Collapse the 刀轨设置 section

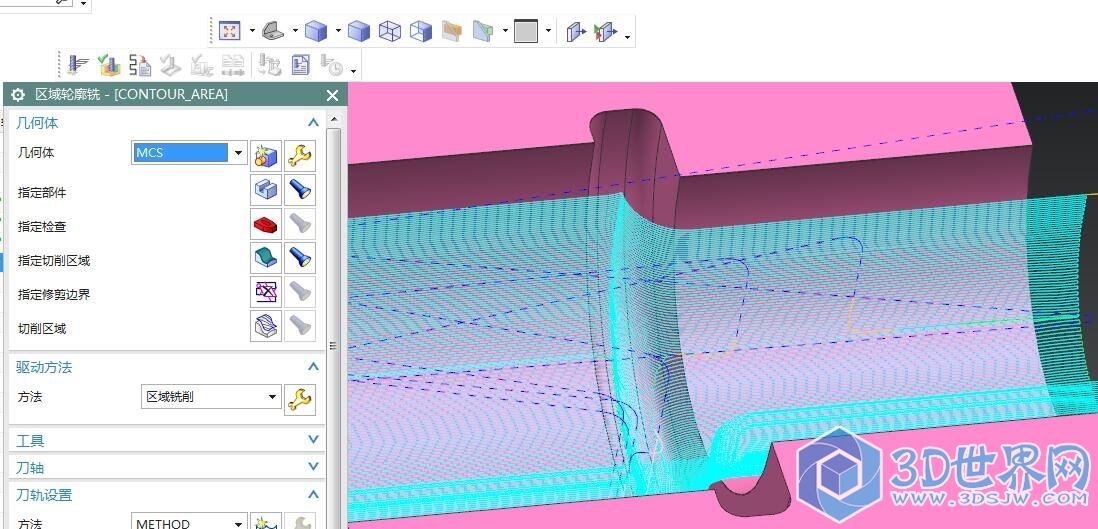pyautogui.click(x=313, y=494)
